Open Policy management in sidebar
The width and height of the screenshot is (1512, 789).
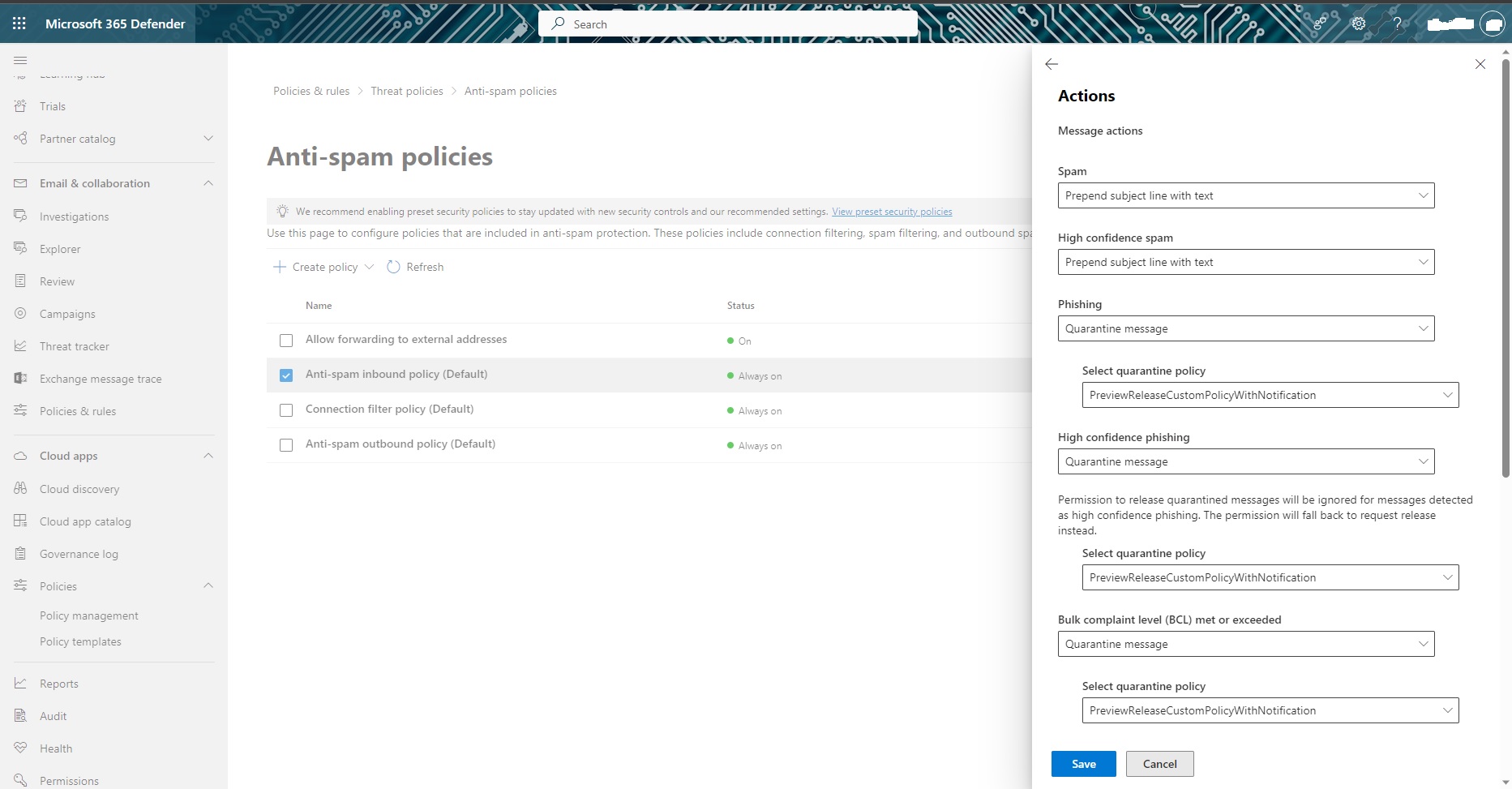[89, 615]
